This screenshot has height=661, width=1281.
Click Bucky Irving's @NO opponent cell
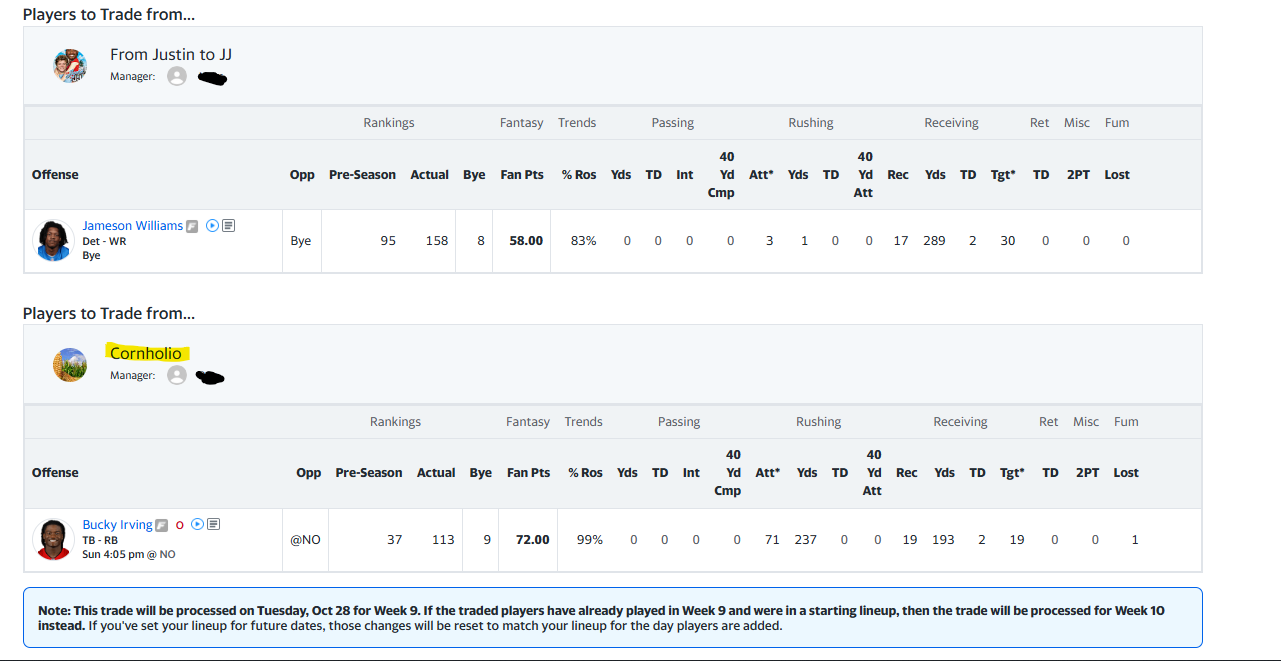(x=305, y=539)
